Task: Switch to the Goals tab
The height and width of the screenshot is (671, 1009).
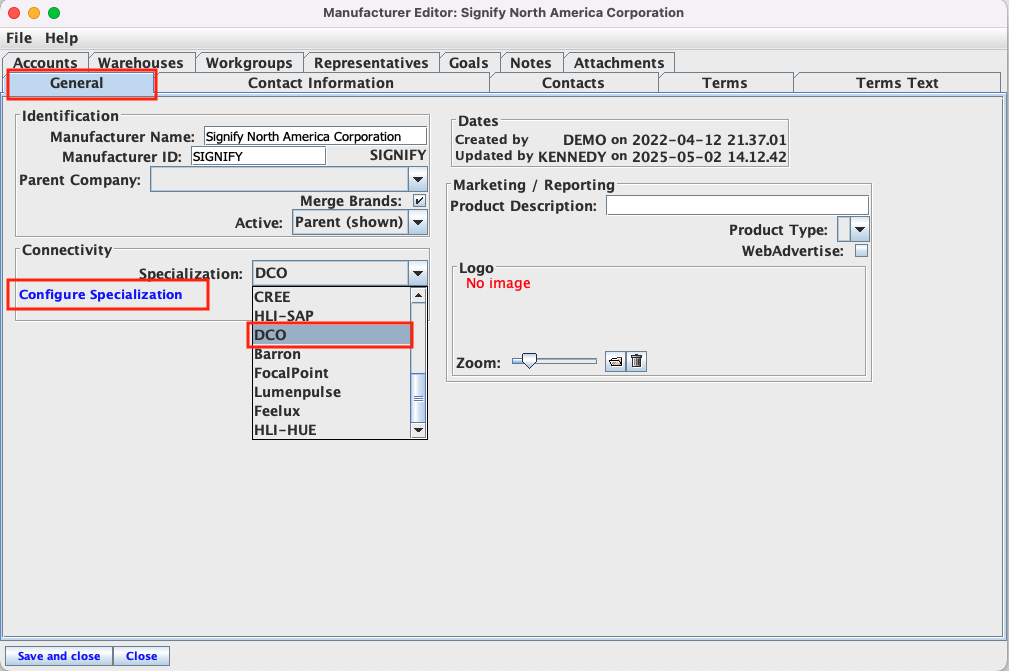Action: [x=468, y=62]
